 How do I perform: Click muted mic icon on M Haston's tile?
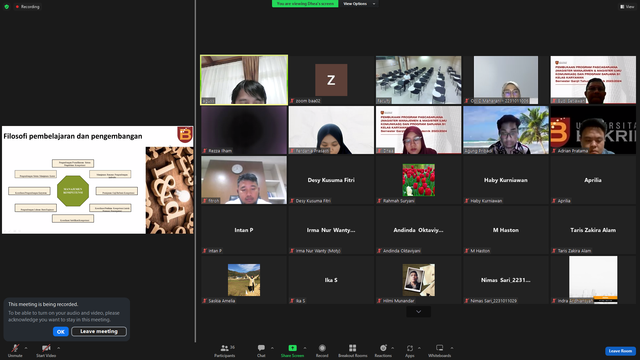(467, 251)
